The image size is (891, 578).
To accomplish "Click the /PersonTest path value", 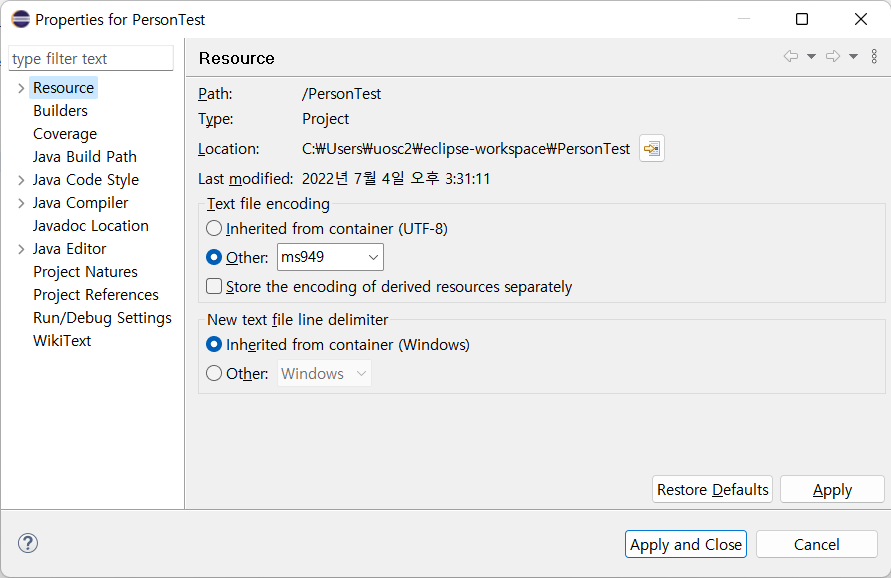I will tap(342, 94).
